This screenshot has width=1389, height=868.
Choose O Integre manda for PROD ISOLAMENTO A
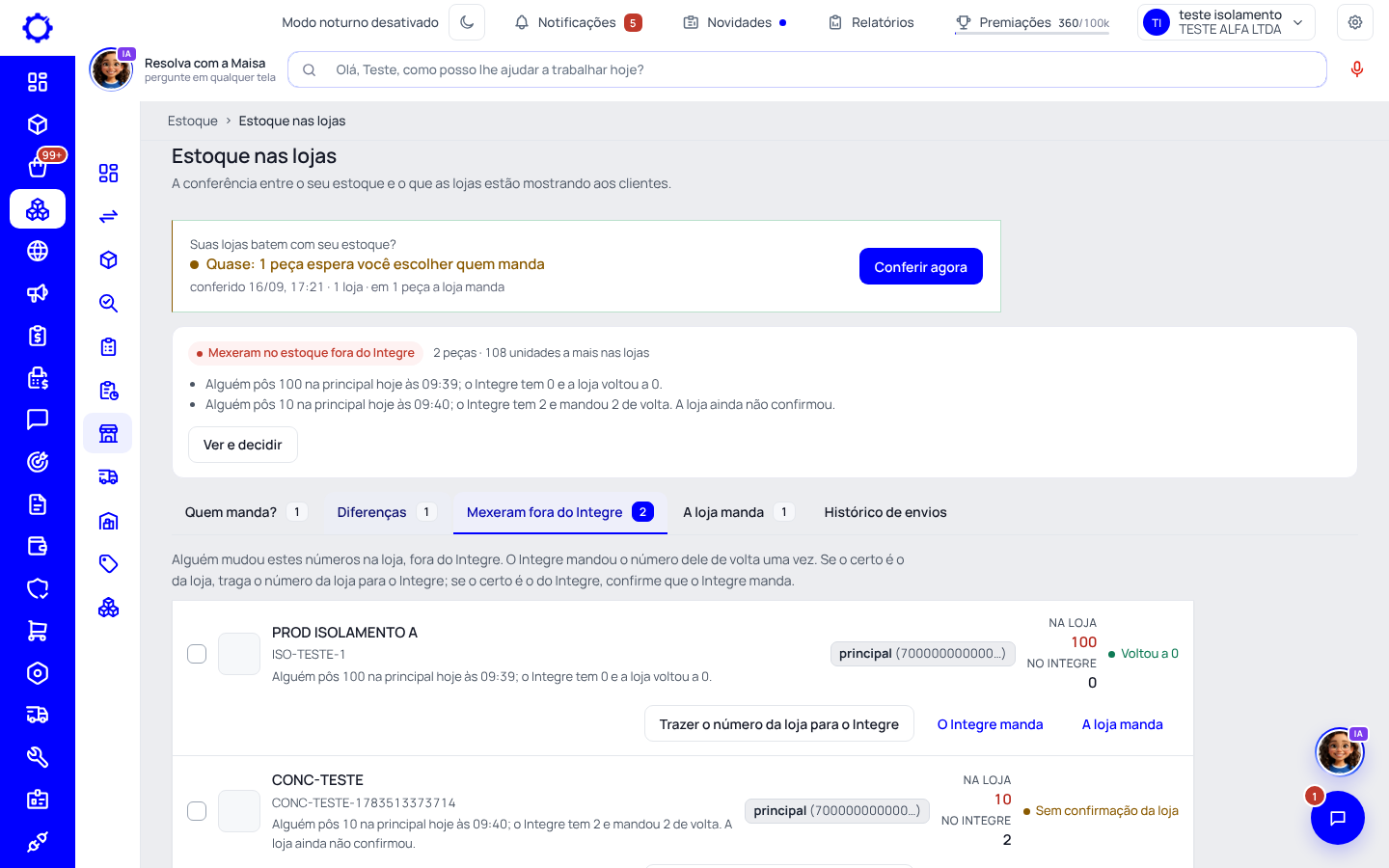click(991, 724)
